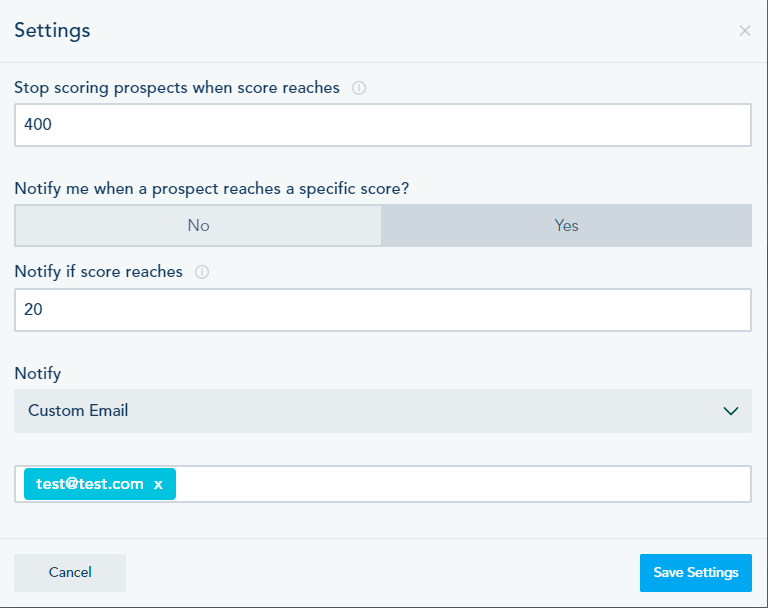The image size is (768, 608).
Task: Click info icon next to Notify if score reaches
Action: pyautogui.click(x=202, y=272)
